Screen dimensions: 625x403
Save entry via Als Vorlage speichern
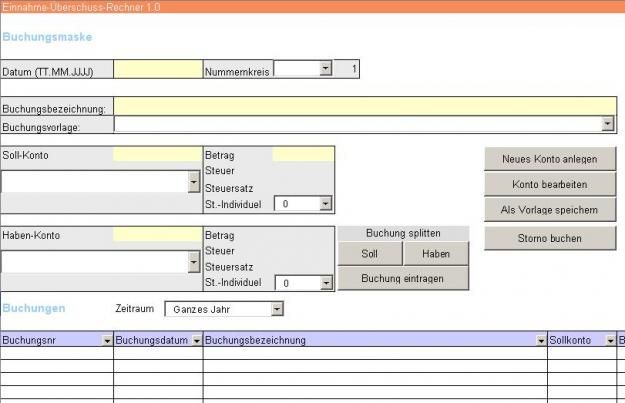pos(550,210)
